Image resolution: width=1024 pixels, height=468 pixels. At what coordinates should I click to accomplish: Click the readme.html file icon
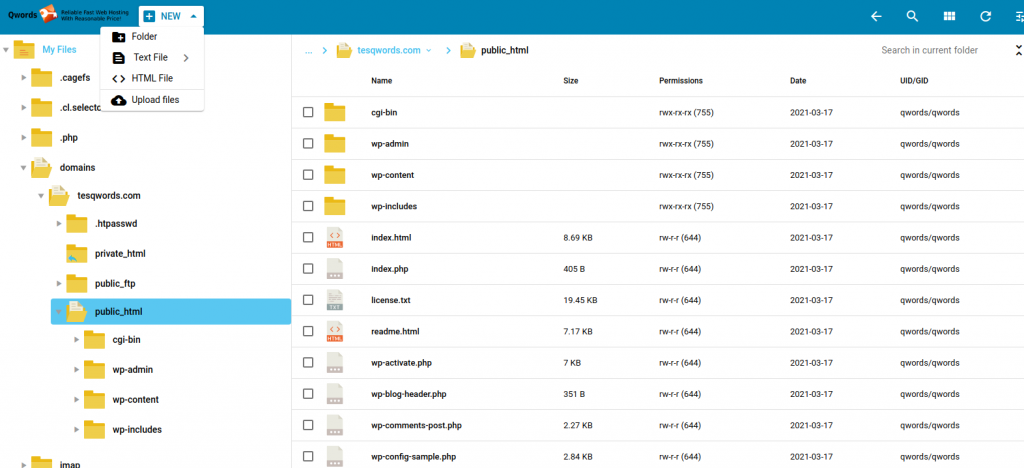tap(334, 332)
